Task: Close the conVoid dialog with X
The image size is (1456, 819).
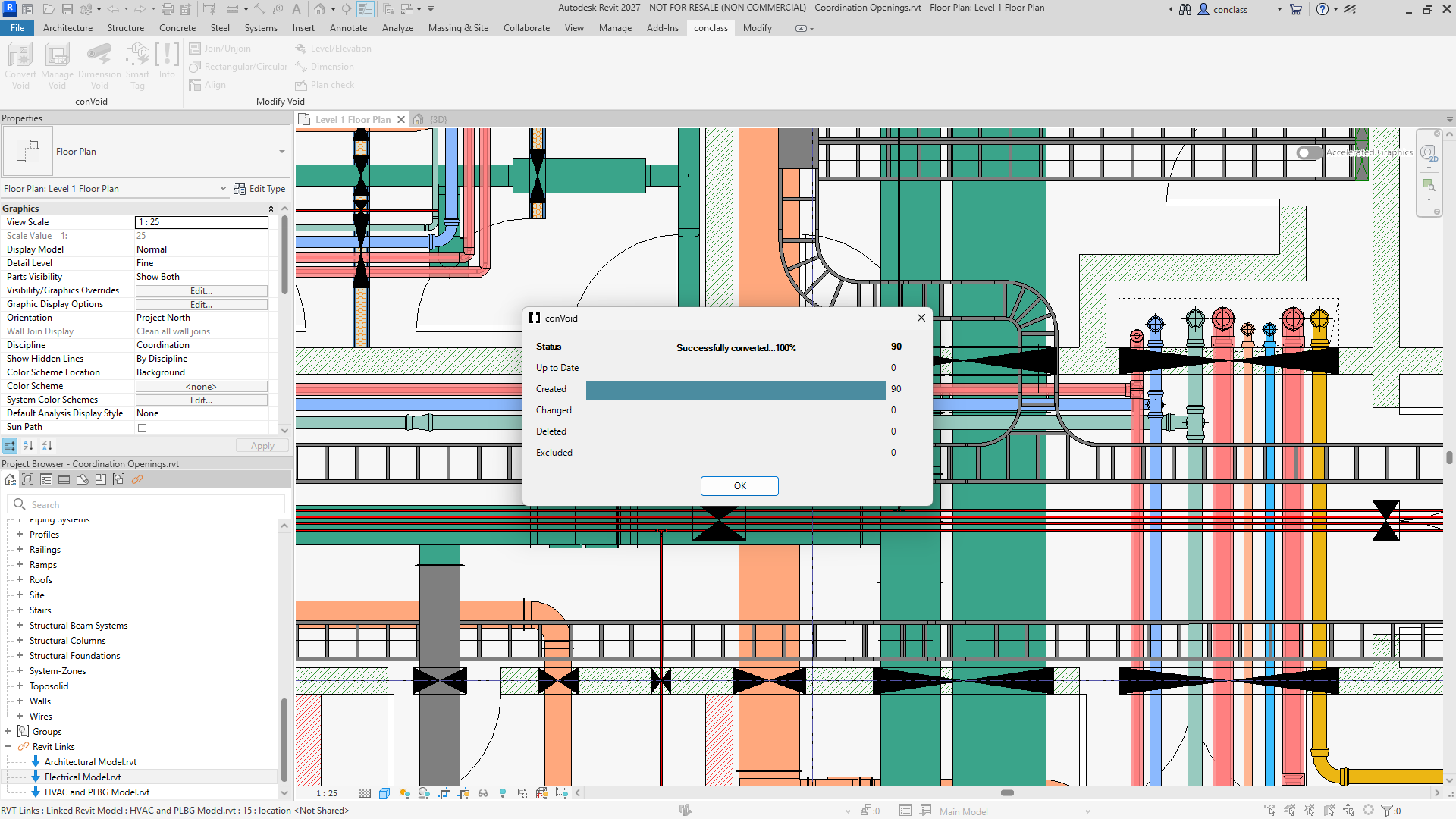Action: click(x=921, y=318)
